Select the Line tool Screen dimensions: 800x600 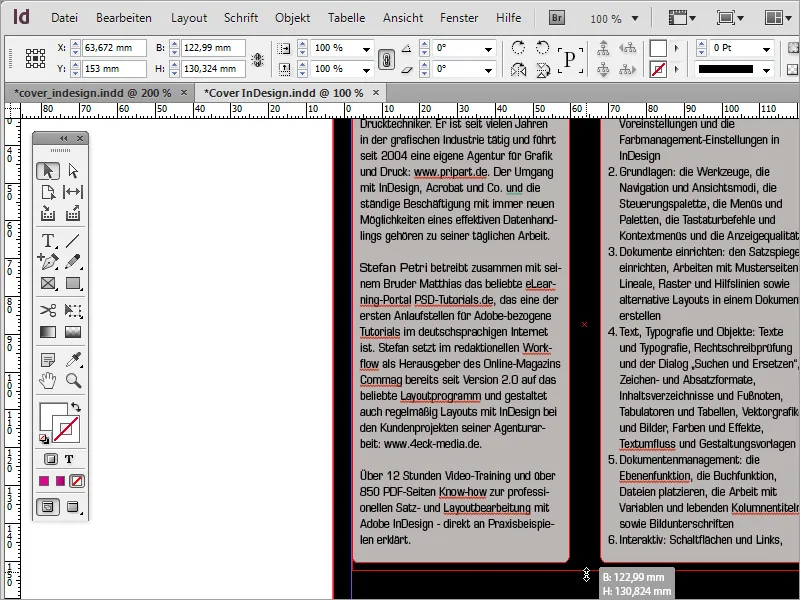coord(73,240)
